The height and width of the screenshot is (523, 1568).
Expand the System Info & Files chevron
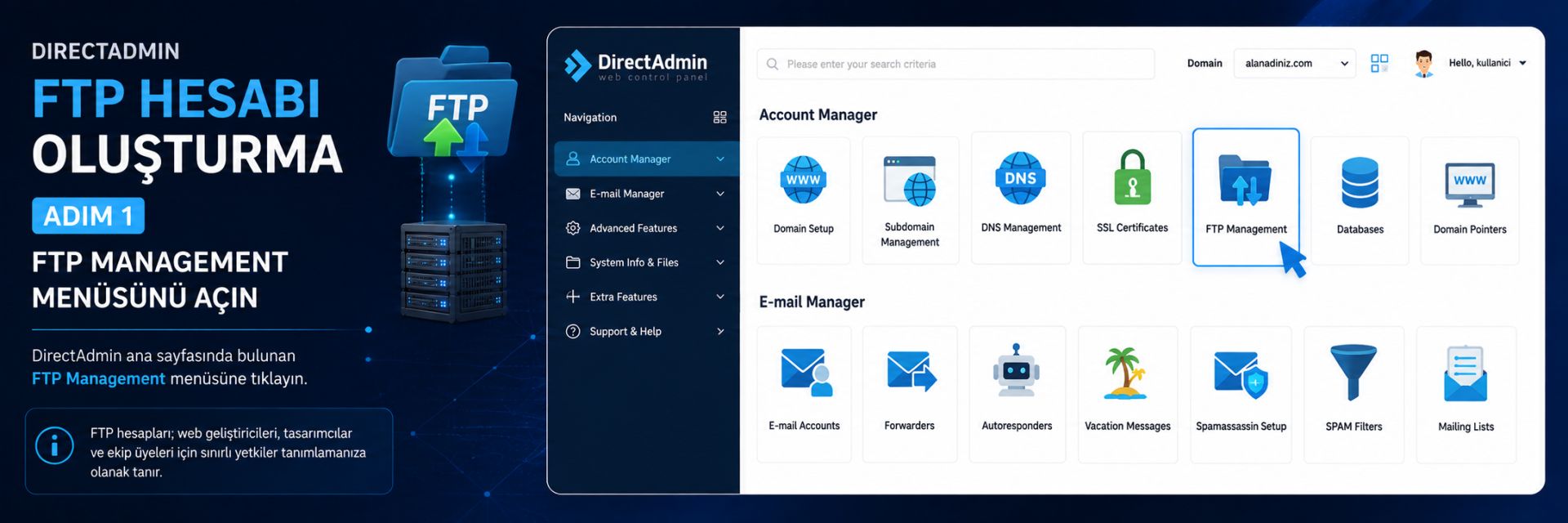click(x=720, y=262)
